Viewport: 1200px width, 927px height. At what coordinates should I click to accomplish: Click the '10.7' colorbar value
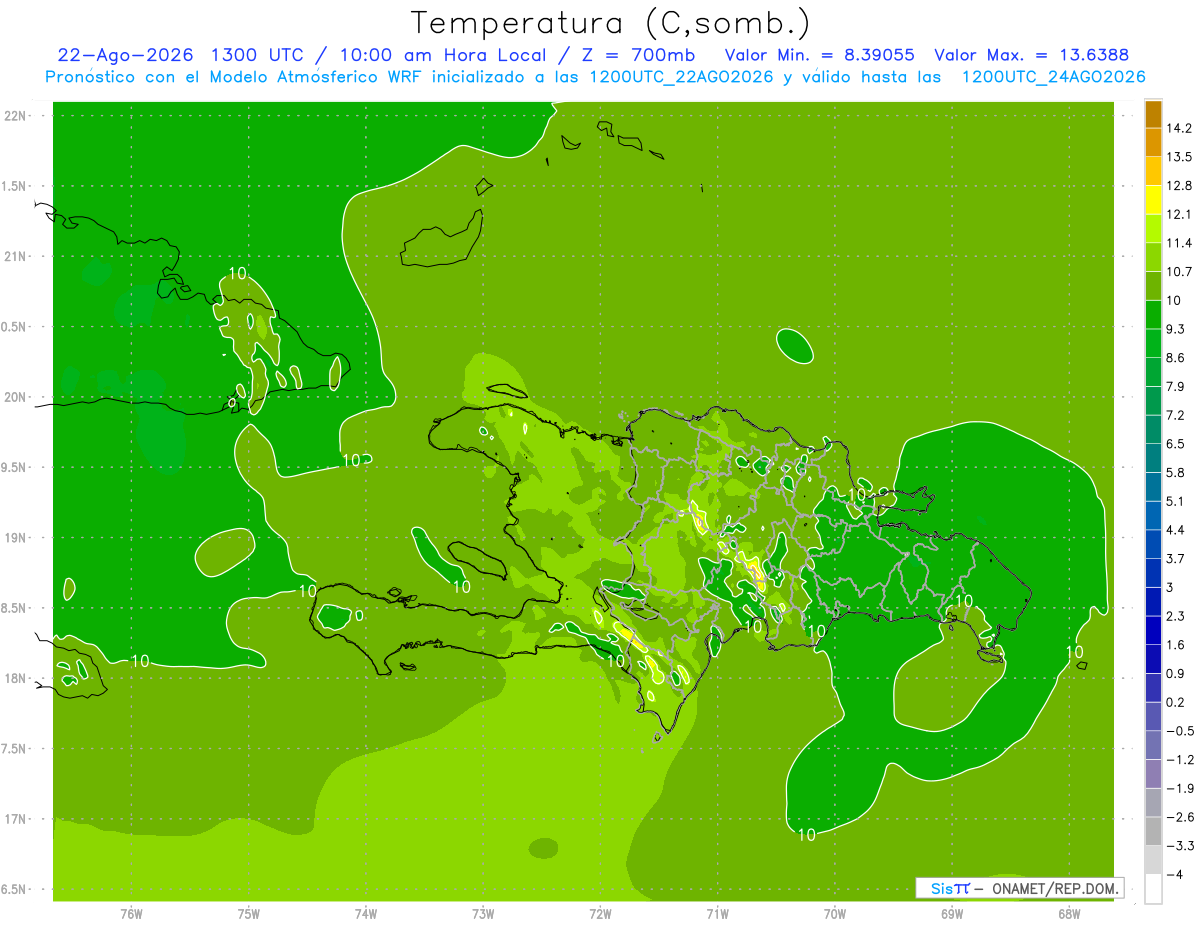1179,272
